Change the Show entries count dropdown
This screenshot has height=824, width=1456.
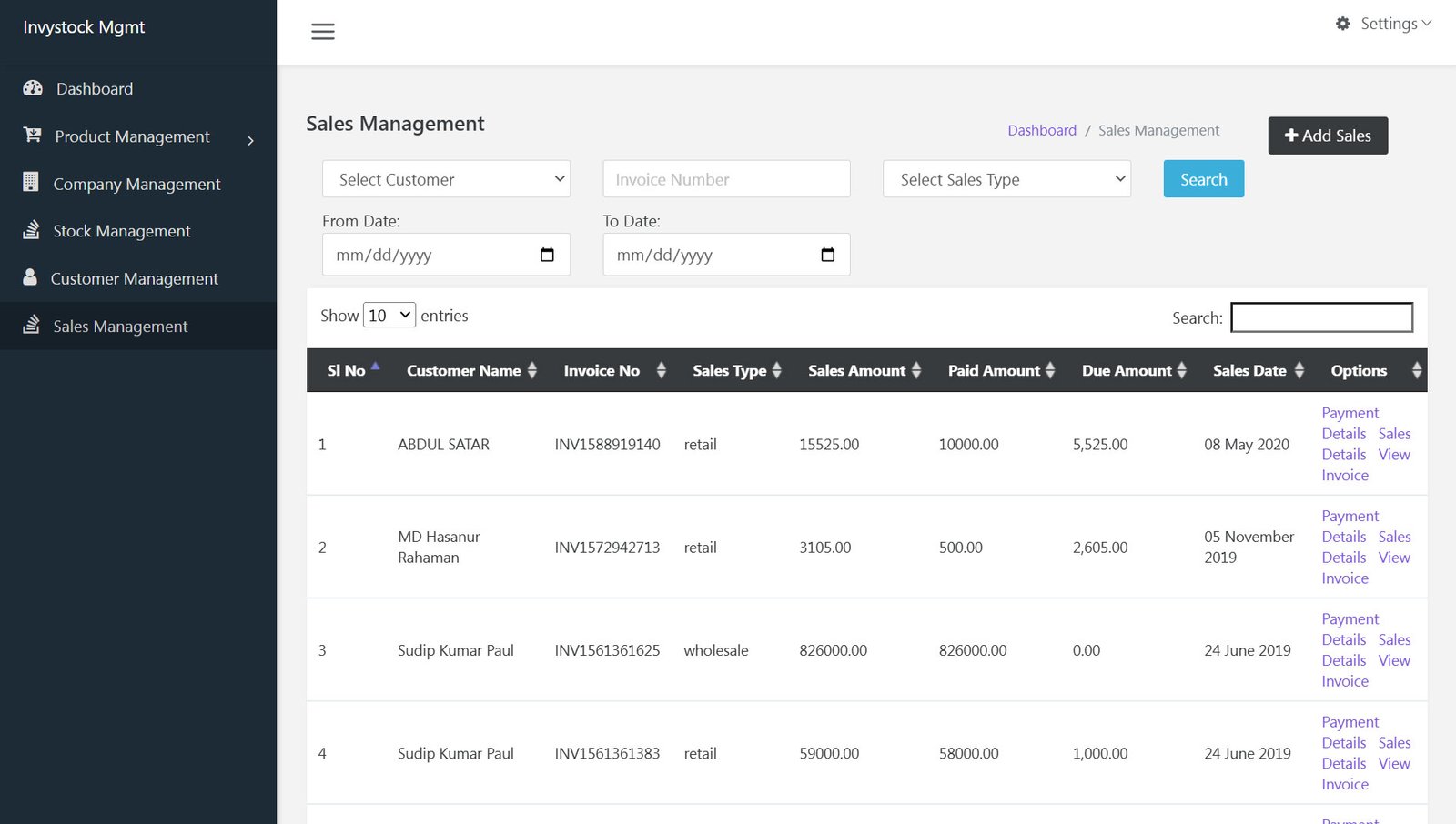coord(389,315)
